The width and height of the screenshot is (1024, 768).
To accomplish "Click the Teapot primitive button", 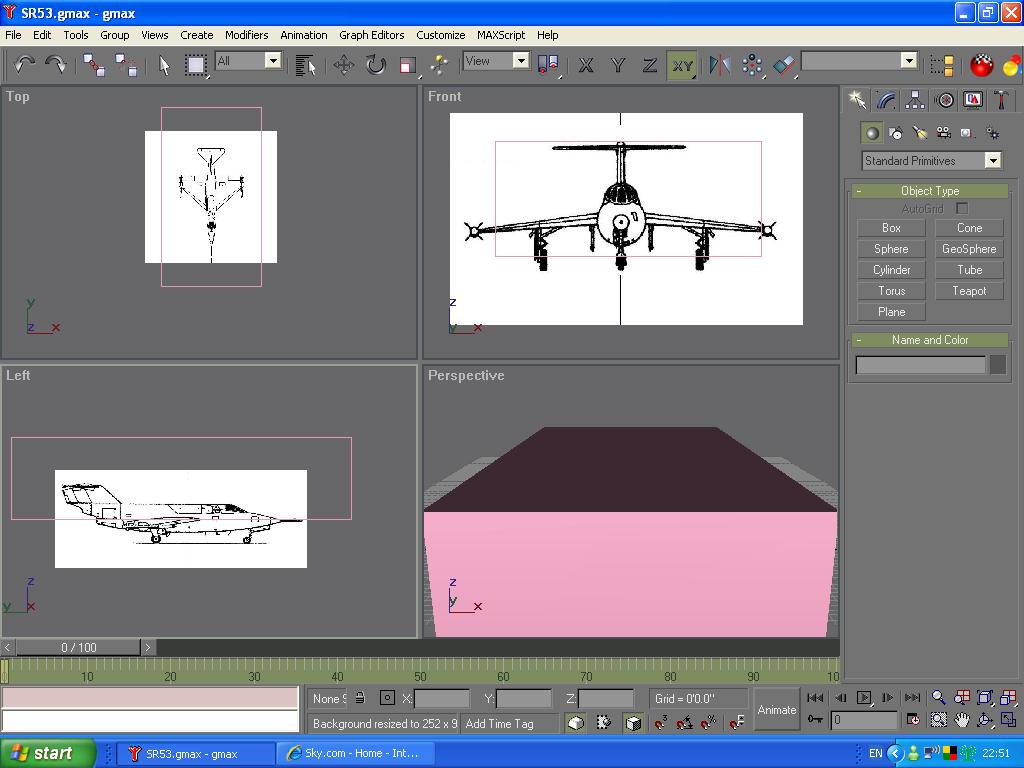I will pyautogui.click(x=969, y=291).
